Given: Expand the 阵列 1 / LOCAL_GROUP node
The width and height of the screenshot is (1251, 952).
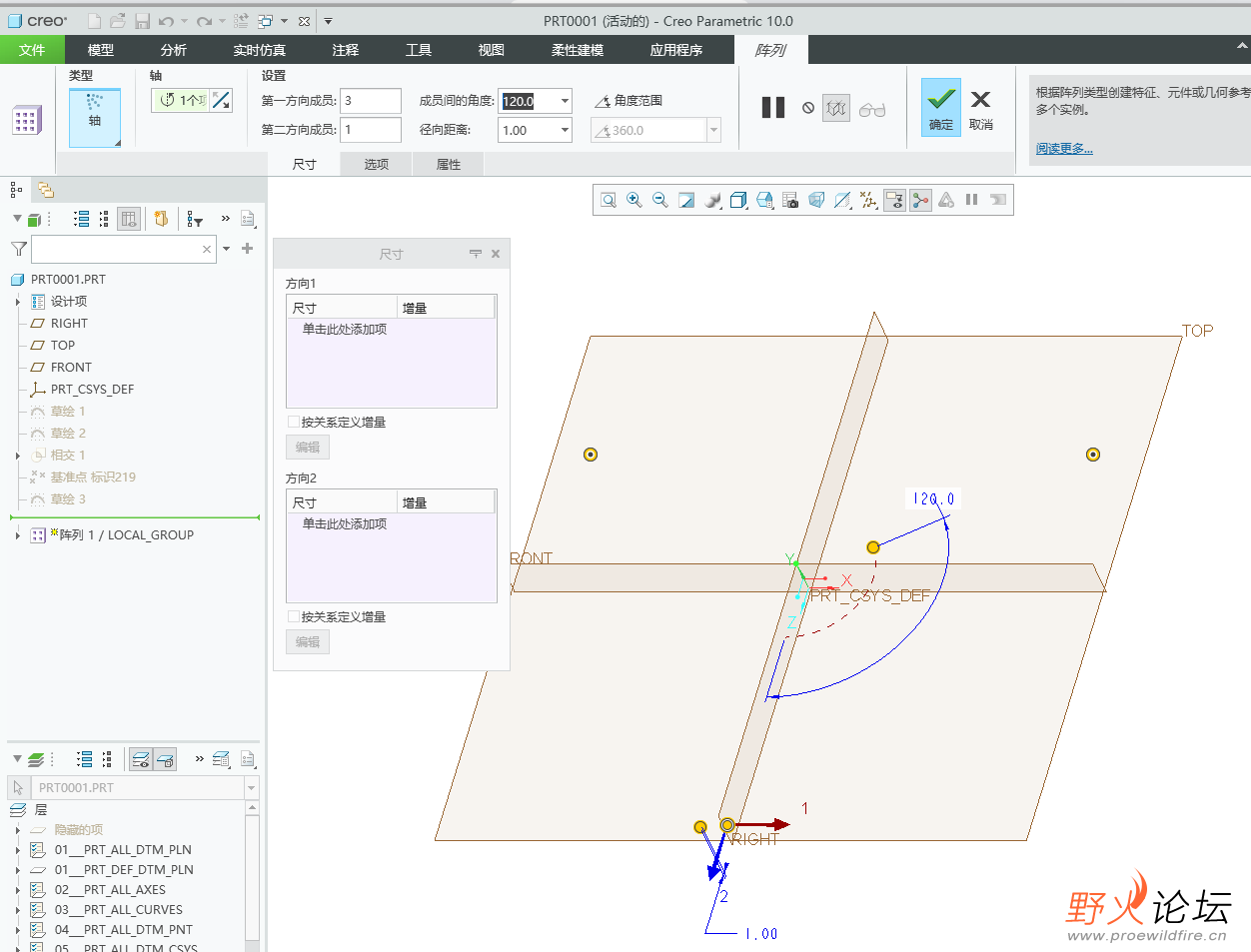Looking at the screenshot, I should [x=18, y=535].
